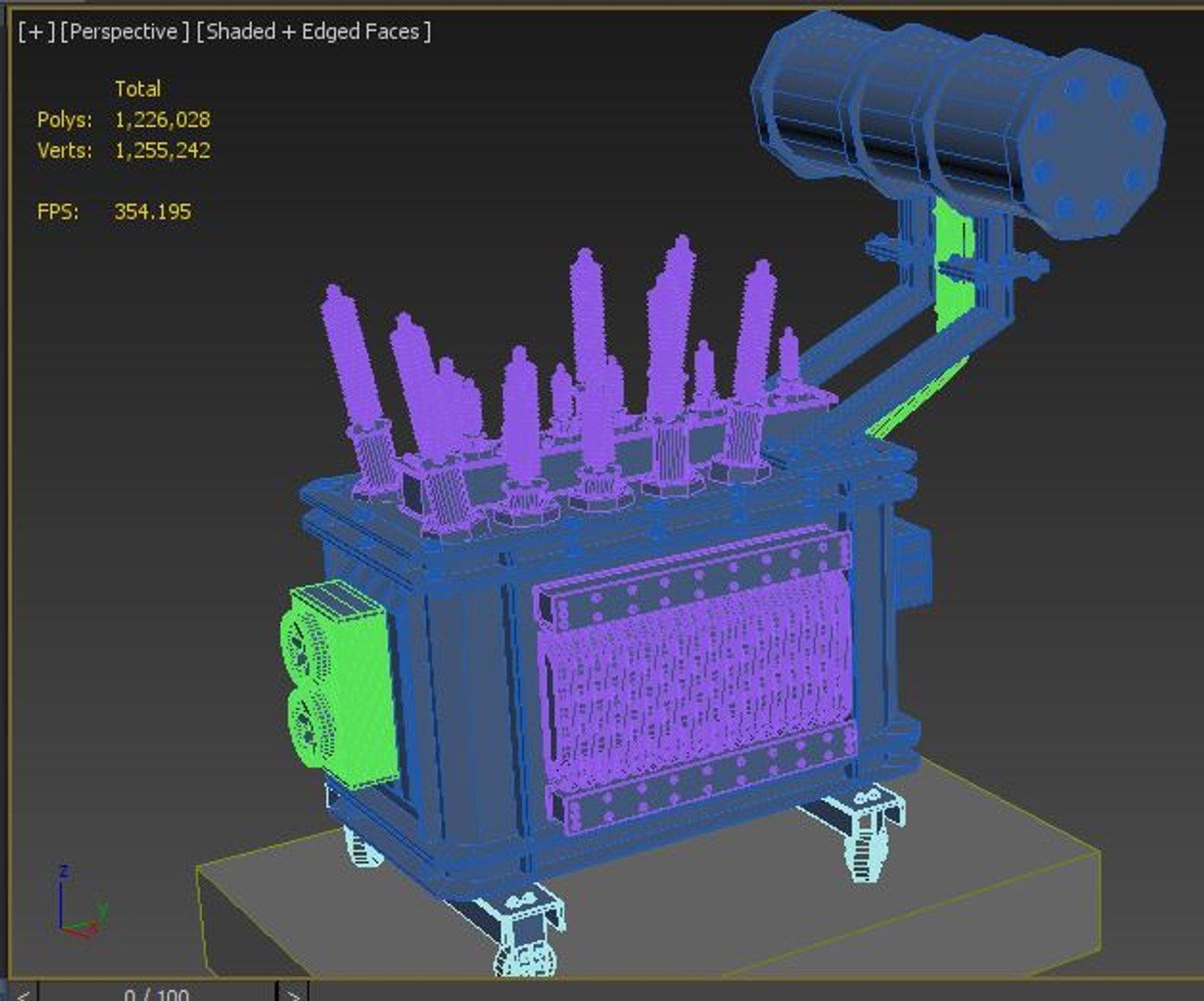
Task: Select the purple radiator fin panel
Action: [695, 680]
